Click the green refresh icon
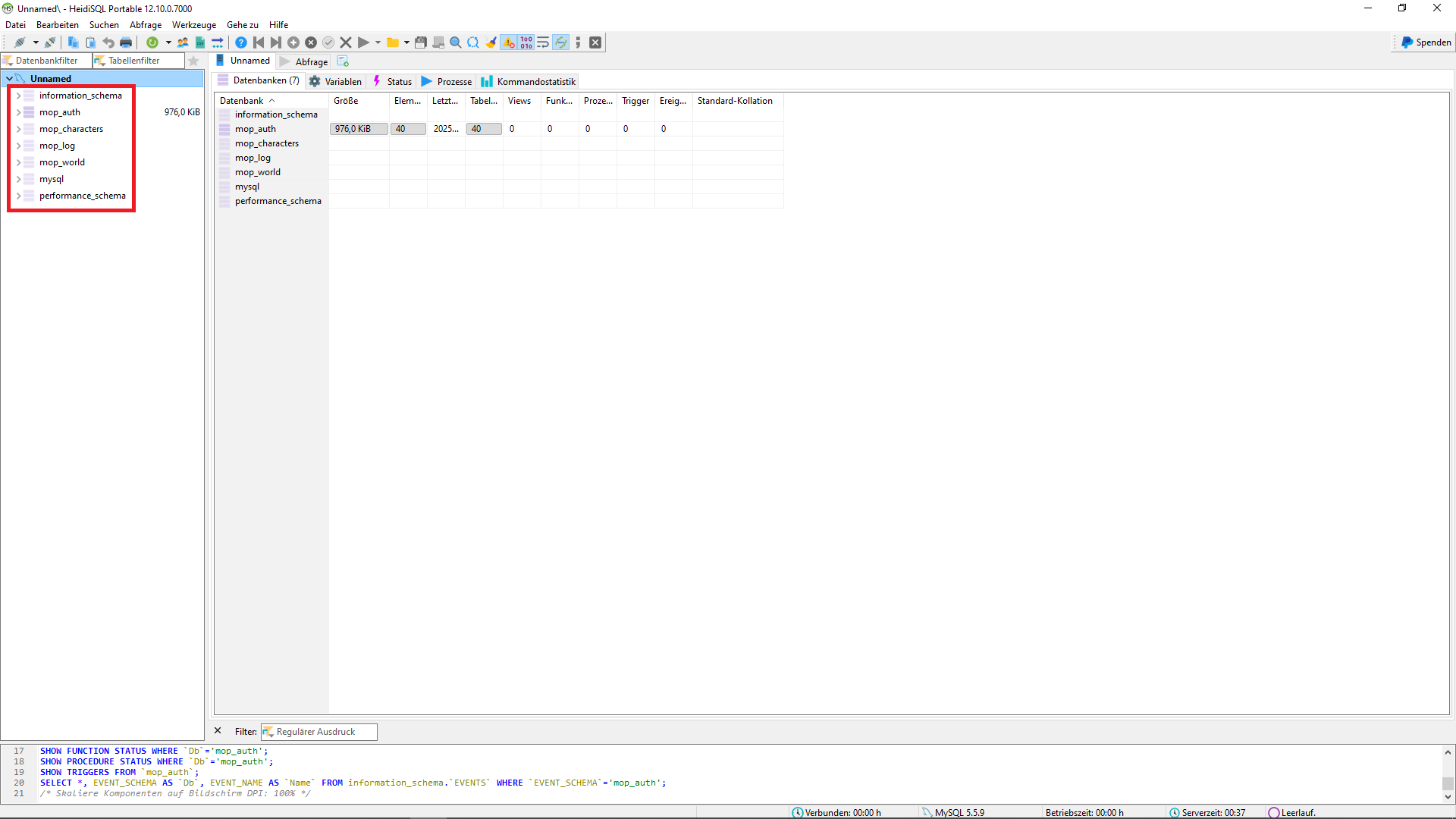 tap(152, 42)
